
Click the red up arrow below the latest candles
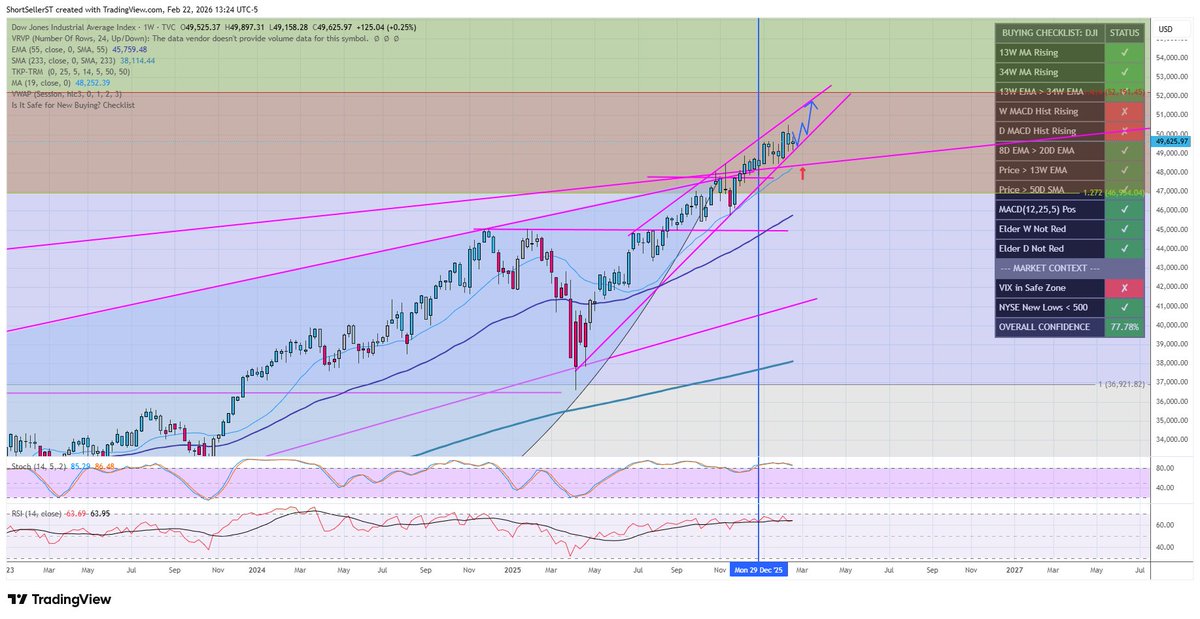(x=802, y=175)
